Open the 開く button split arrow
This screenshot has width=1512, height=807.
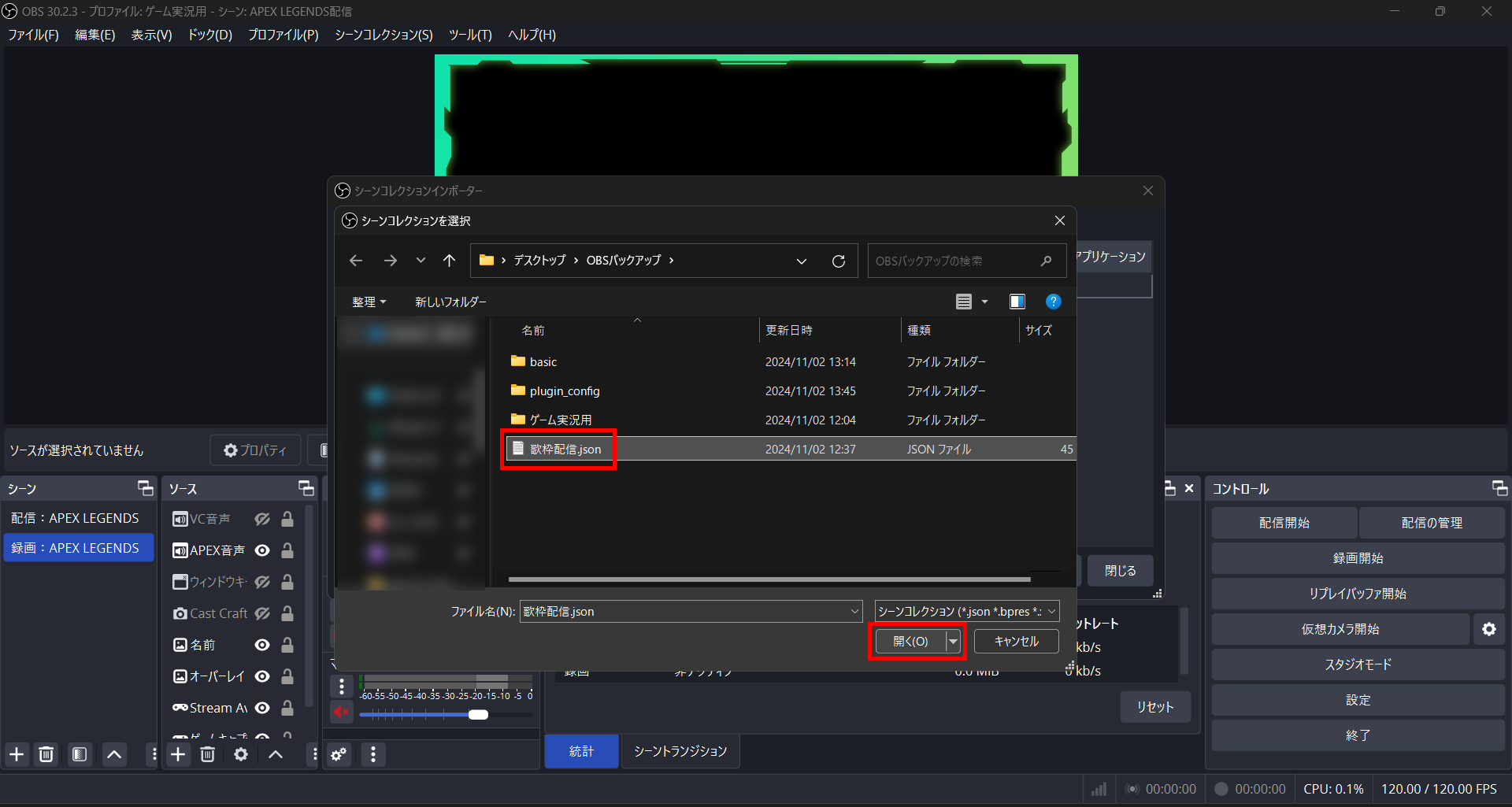pyautogui.click(x=954, y=642)
